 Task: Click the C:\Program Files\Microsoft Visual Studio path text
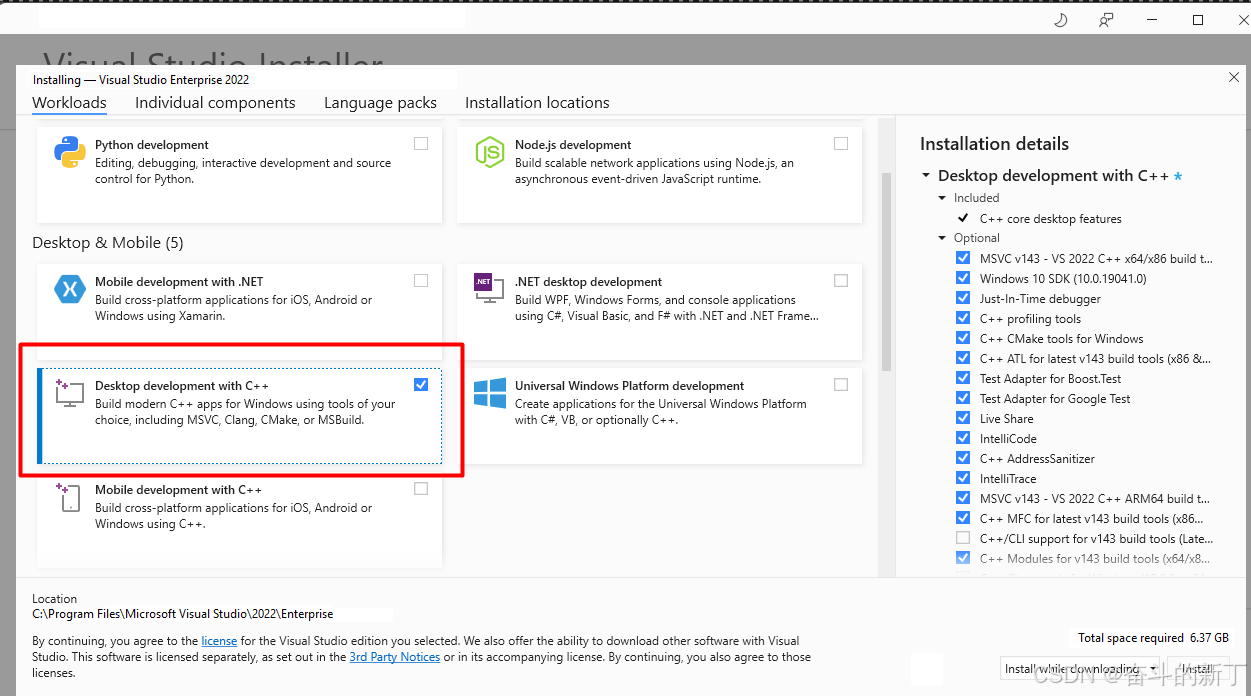click(183, 614)
